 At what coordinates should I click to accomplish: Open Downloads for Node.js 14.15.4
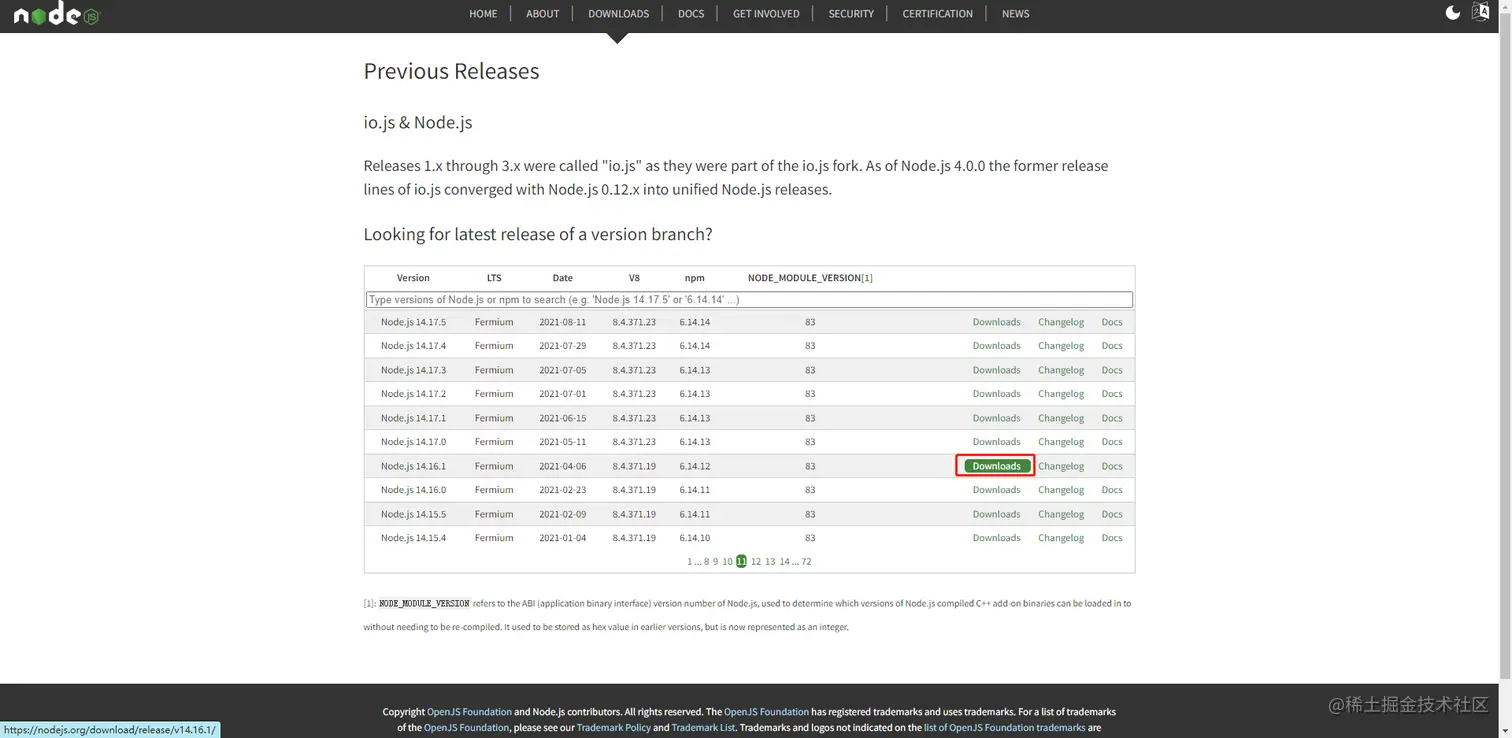click(997, 538)
